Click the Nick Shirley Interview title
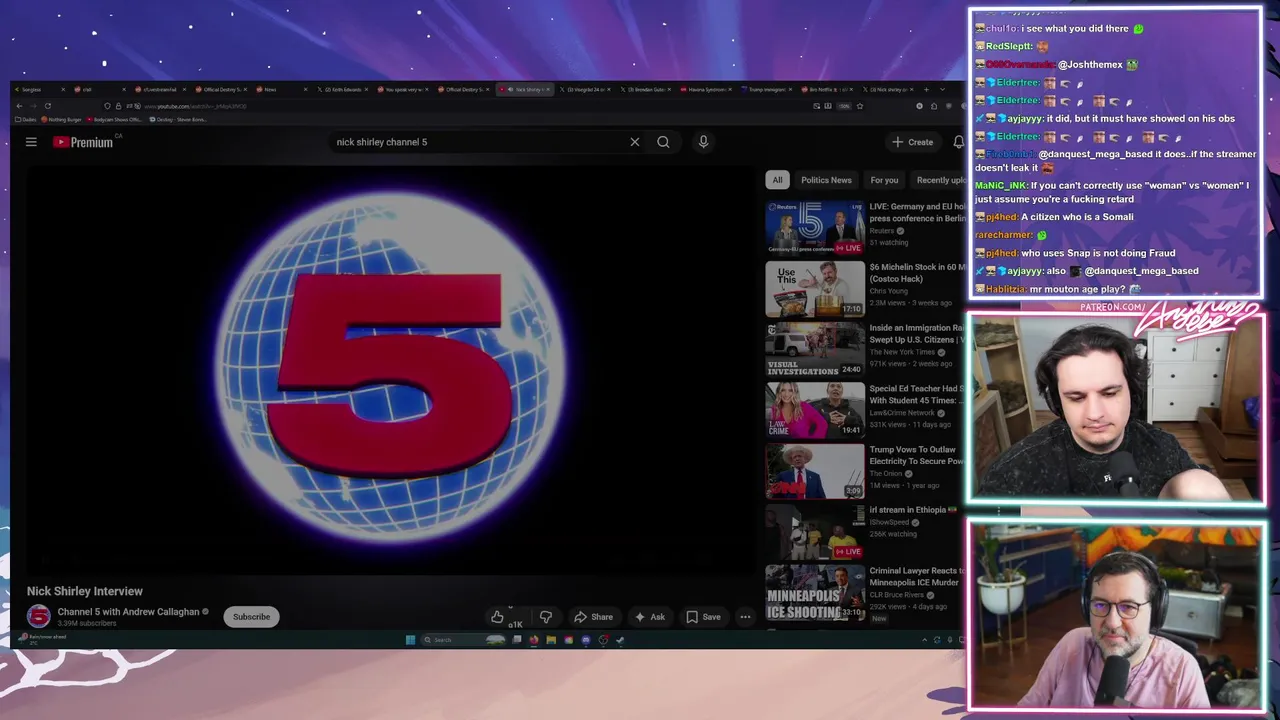Screen dimensions: 1280x720 (x=85, y=591)
